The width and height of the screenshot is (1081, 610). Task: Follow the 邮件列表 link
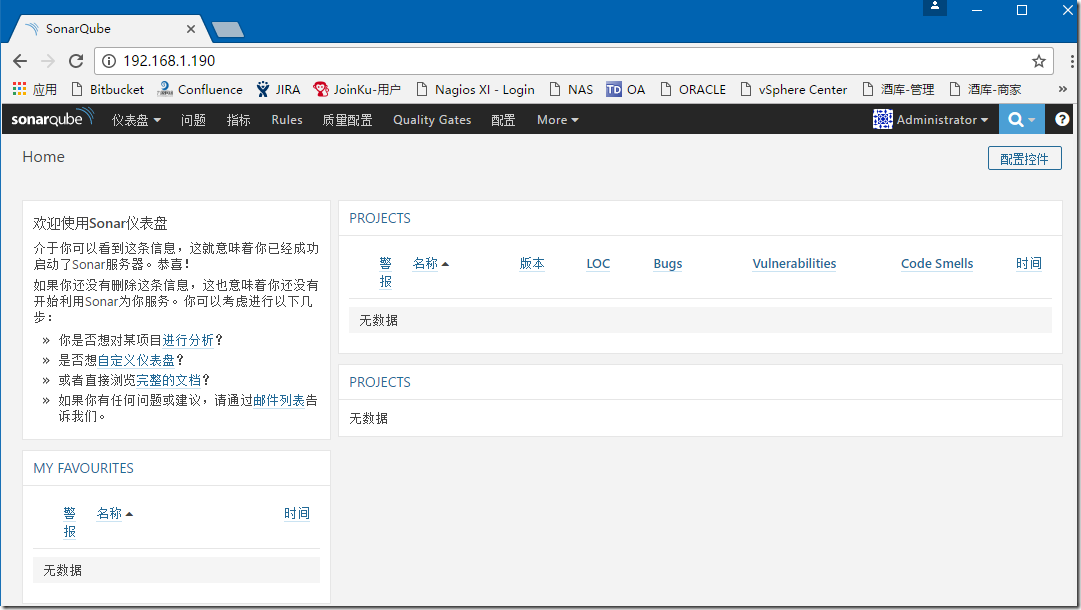279,400
